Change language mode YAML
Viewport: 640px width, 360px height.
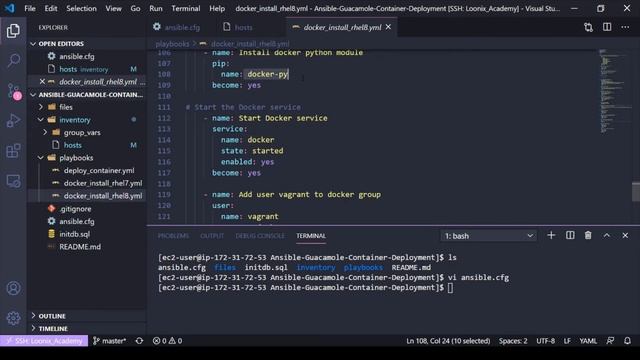(588, 341)
